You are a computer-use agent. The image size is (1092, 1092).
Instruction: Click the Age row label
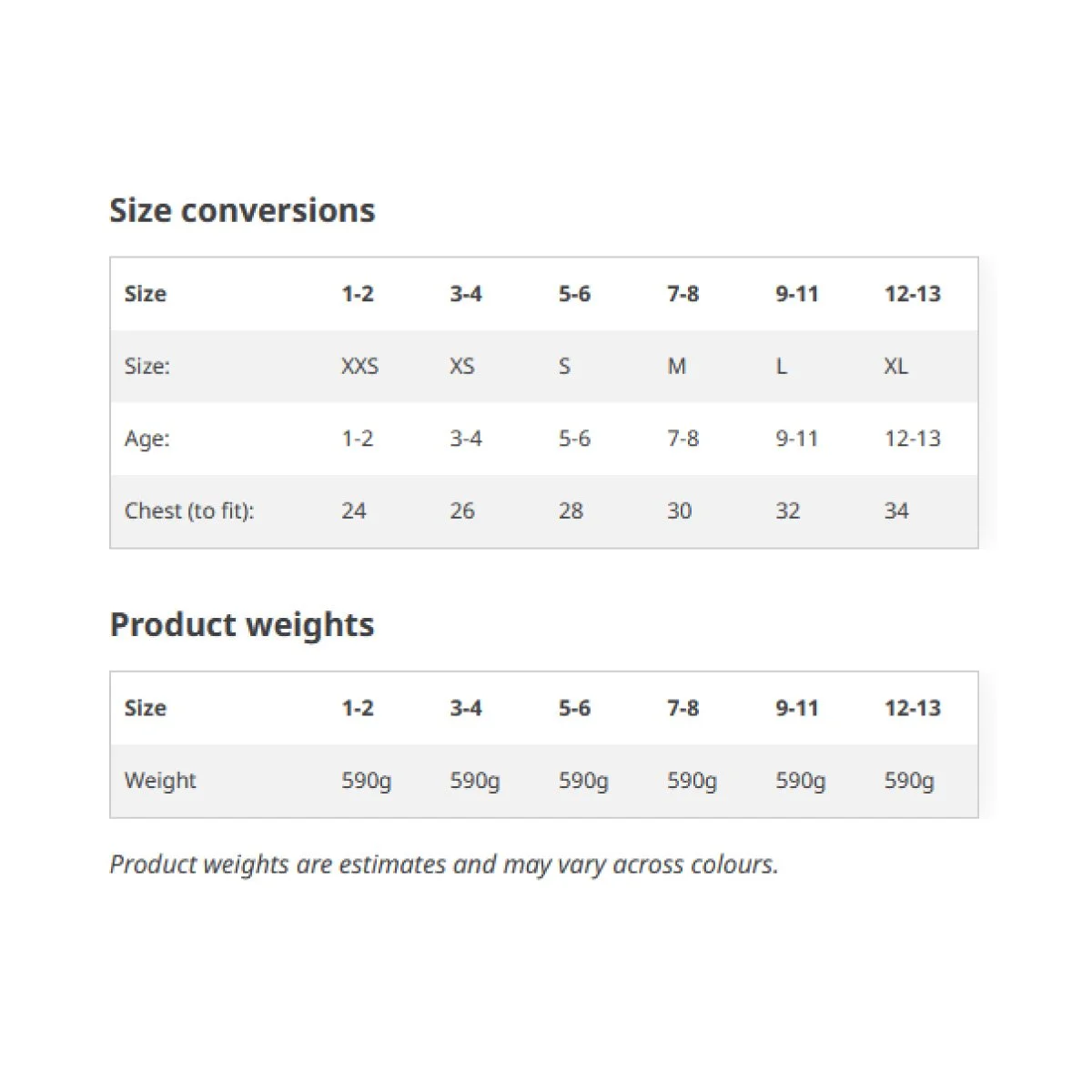pos(147,439)
